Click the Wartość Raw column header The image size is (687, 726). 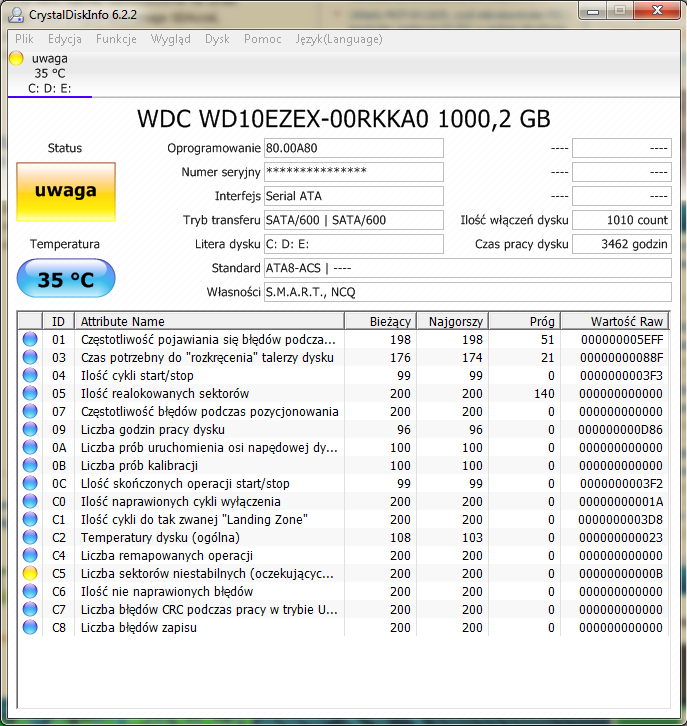[x=615, y=321]
